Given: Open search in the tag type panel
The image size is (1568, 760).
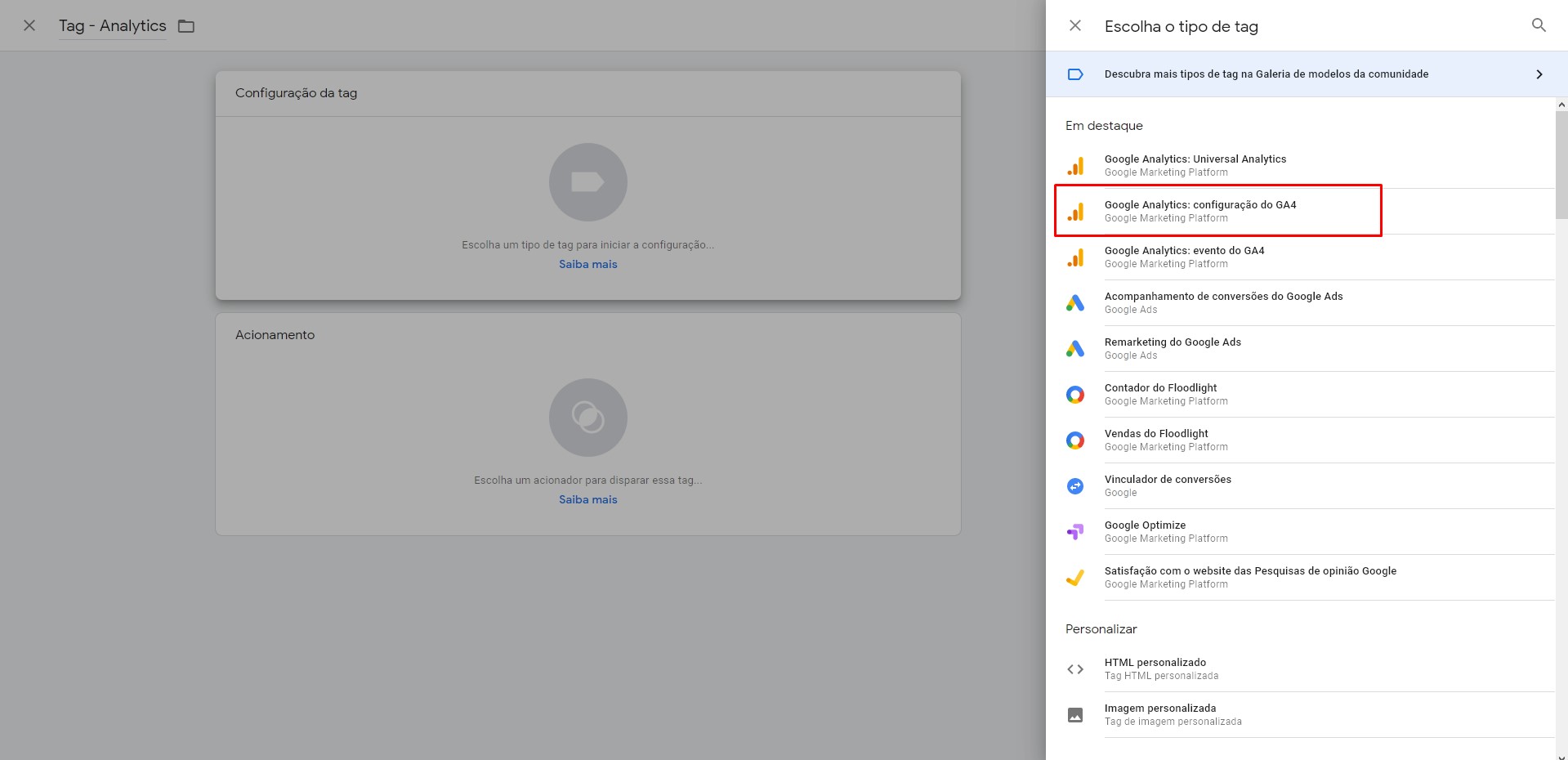Looking at the screenshot, I should 1539,25.
